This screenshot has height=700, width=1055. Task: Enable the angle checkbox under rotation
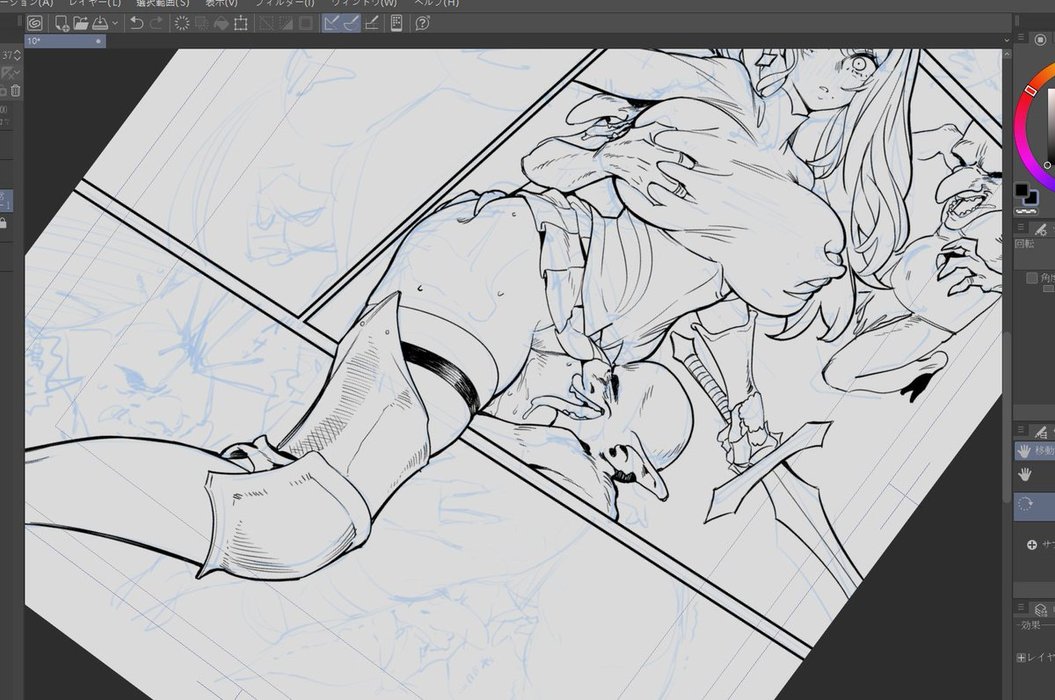[1033, 278]
